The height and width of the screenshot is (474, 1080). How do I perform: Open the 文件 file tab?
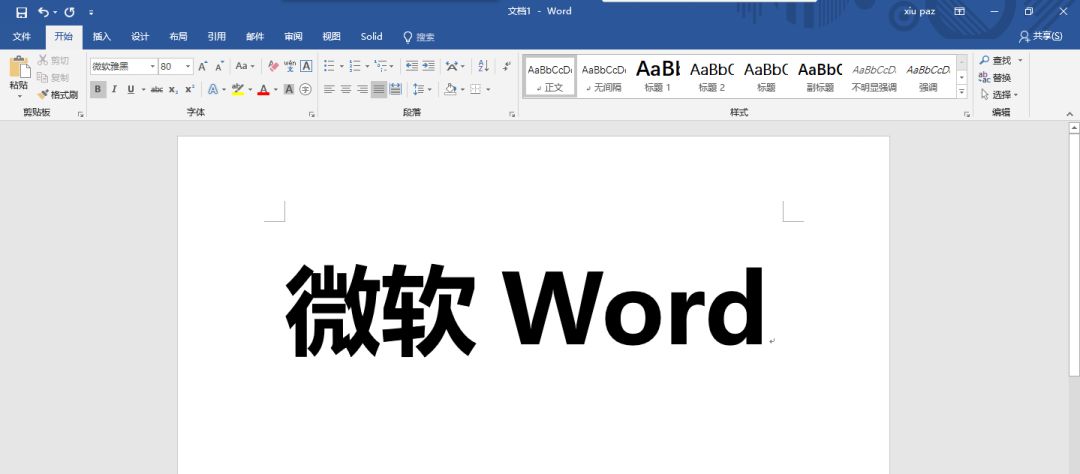pos(22,37)
